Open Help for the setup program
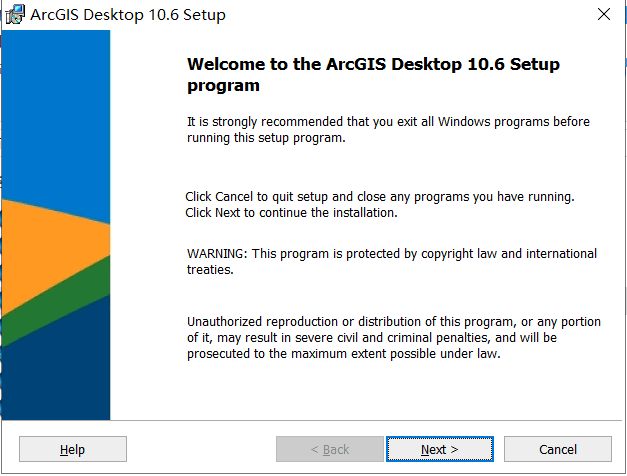627x476 pixels. (73, 449)
